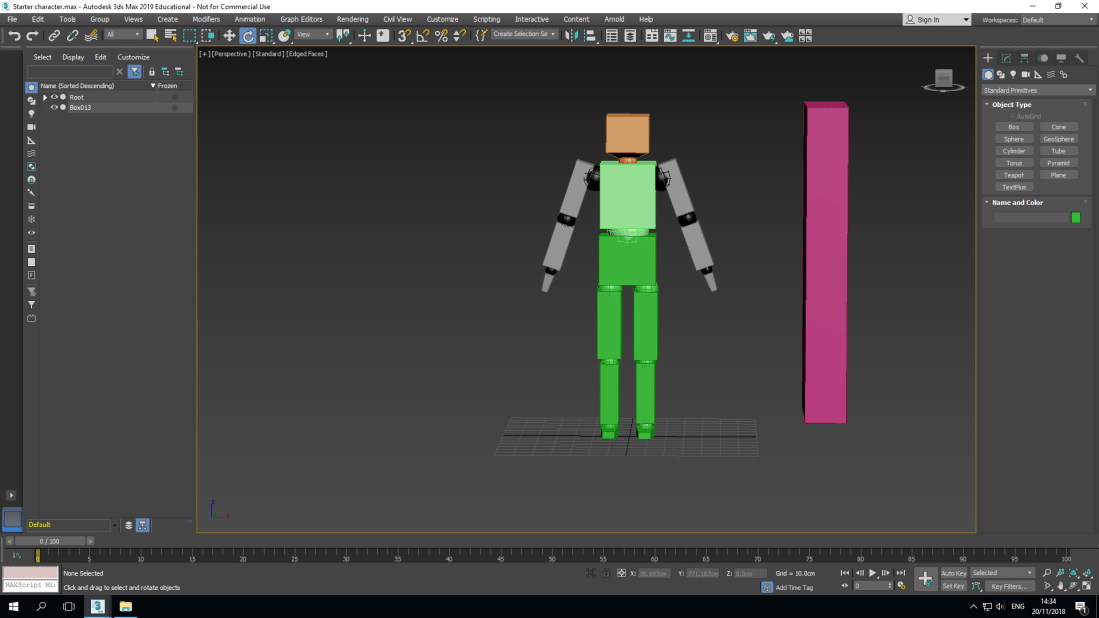Open the object color swatch
This screenshot has width=1099, height=618.
(x=1075, y=217)
